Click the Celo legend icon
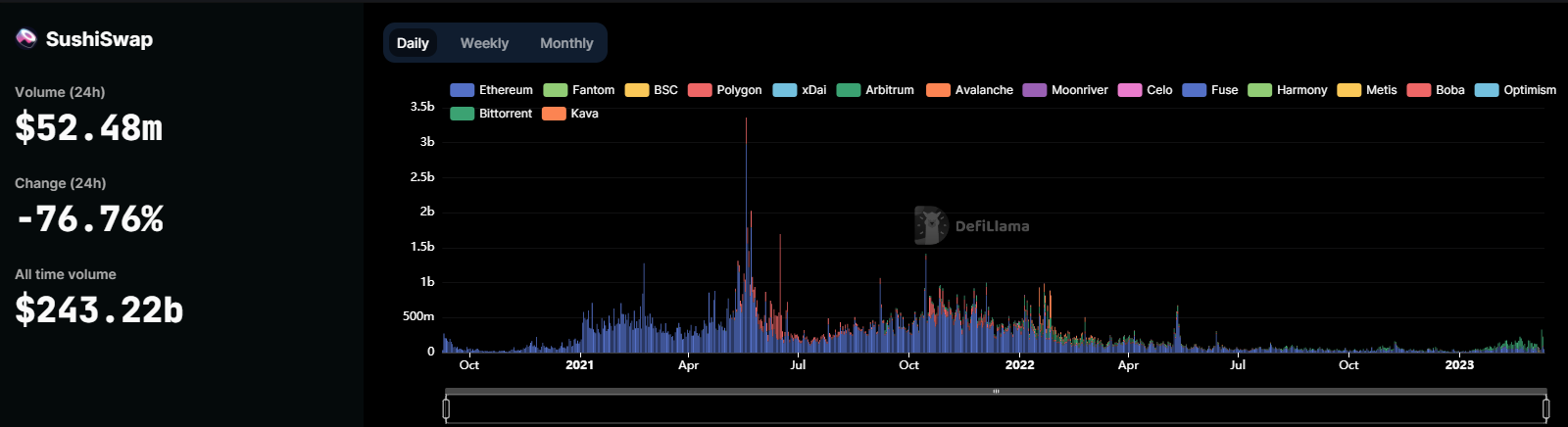This screenshot has height=427, width=1568. coord(1130,90)
